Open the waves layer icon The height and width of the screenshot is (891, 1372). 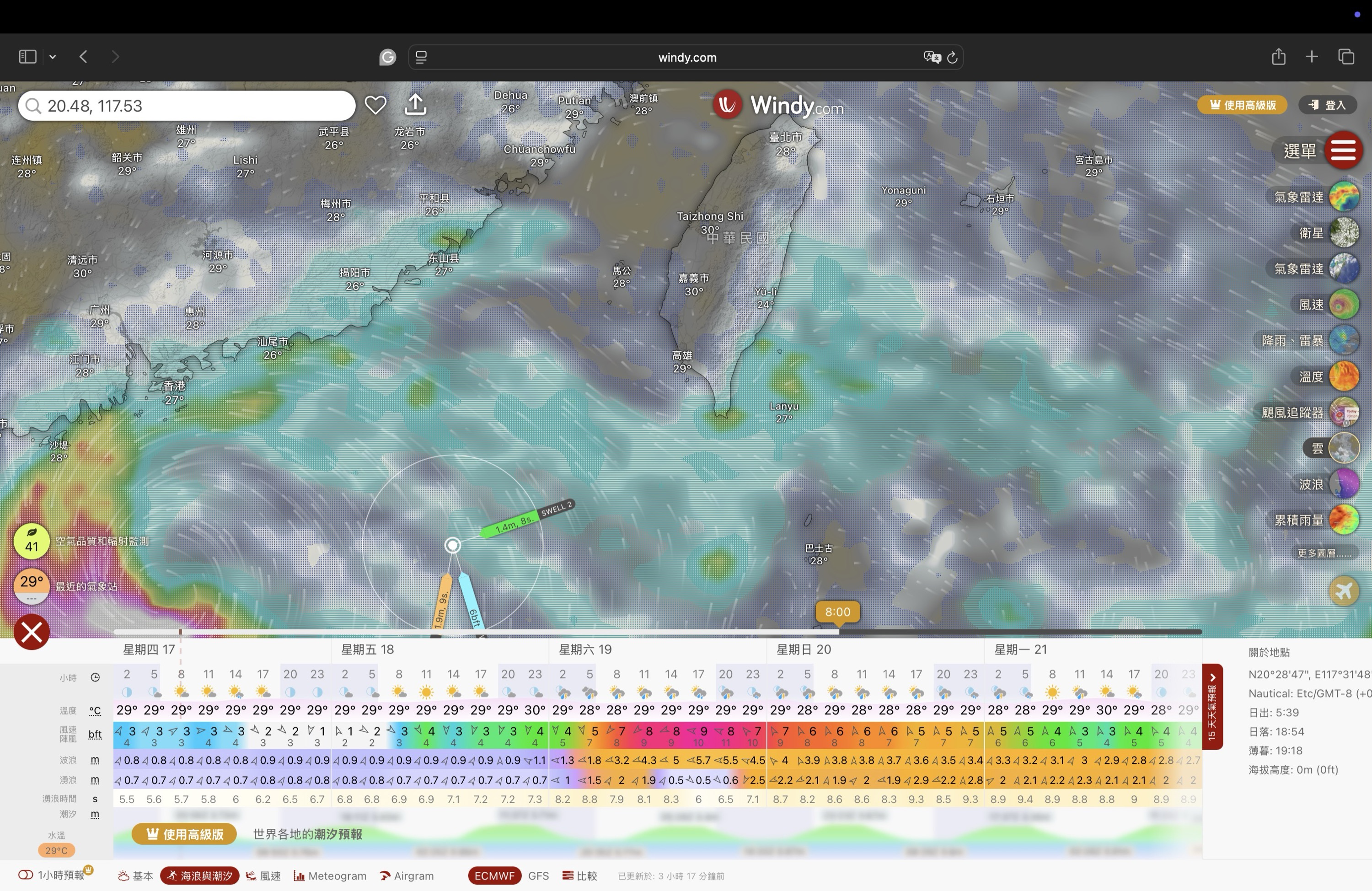1344,484
